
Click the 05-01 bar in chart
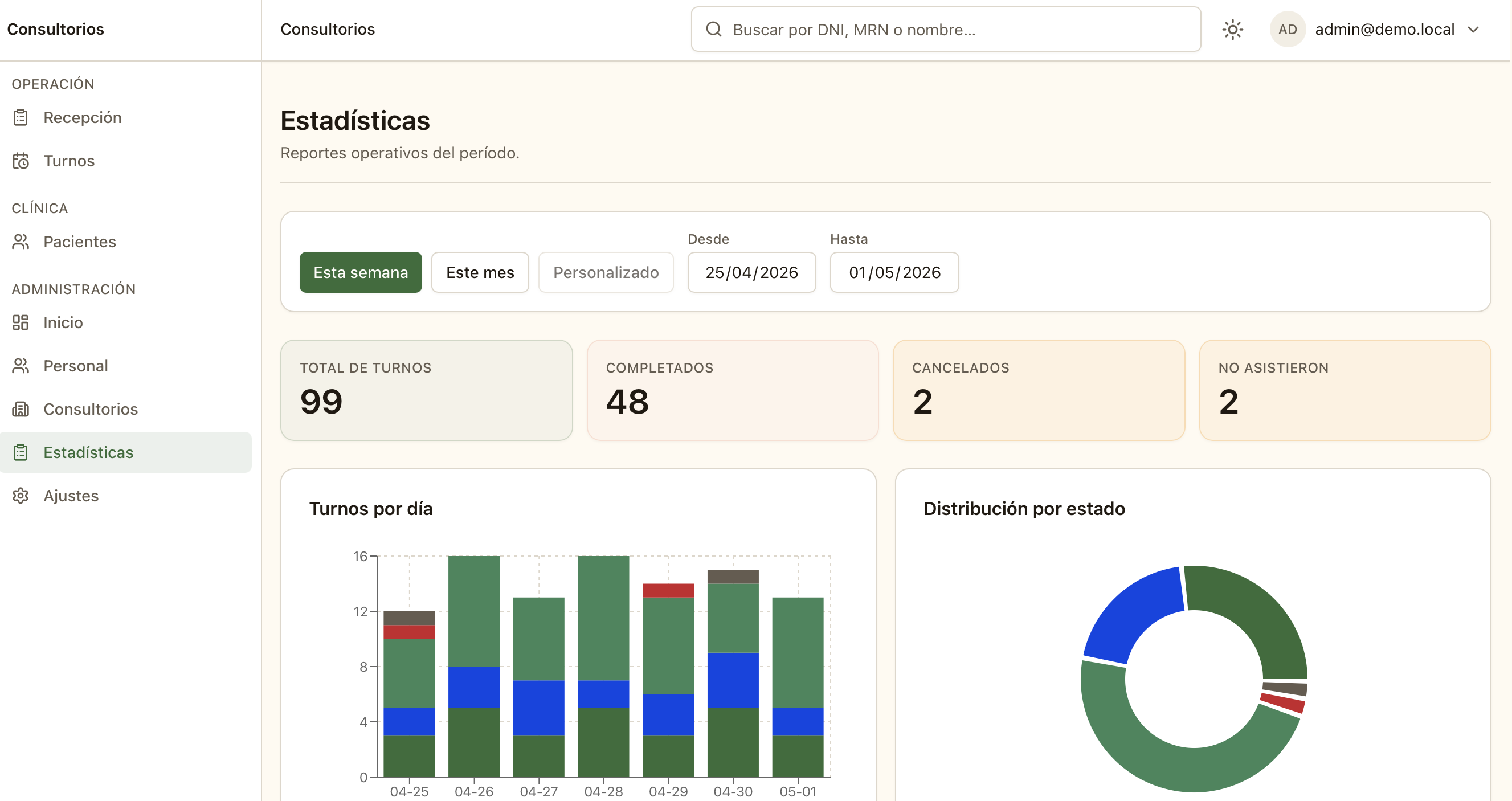coord(798,687)
